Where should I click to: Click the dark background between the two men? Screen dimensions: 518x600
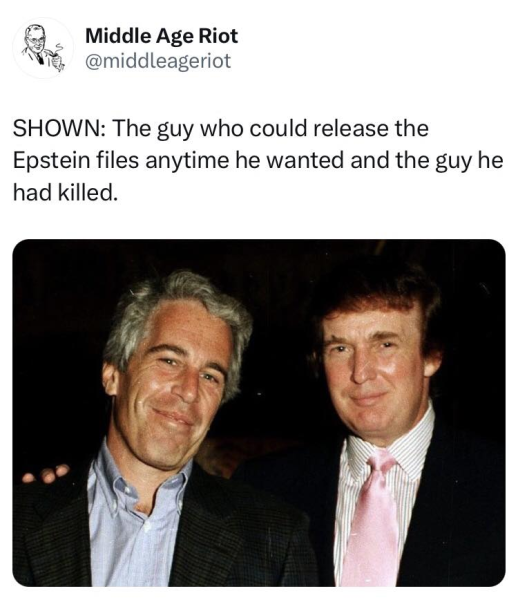pyautogui.click(x=279, y=344)
